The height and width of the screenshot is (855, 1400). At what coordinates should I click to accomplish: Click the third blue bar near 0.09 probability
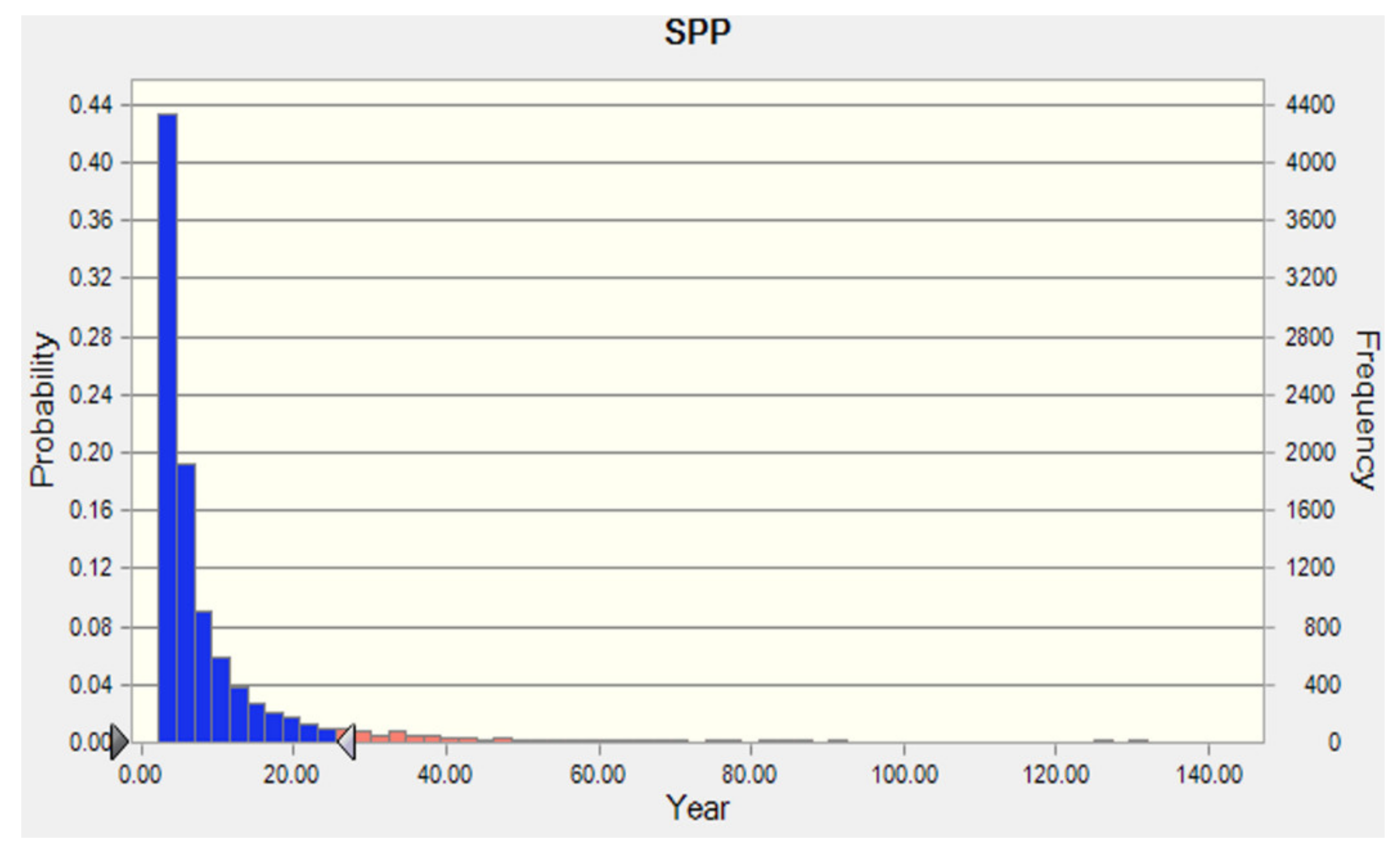[204, 676]
